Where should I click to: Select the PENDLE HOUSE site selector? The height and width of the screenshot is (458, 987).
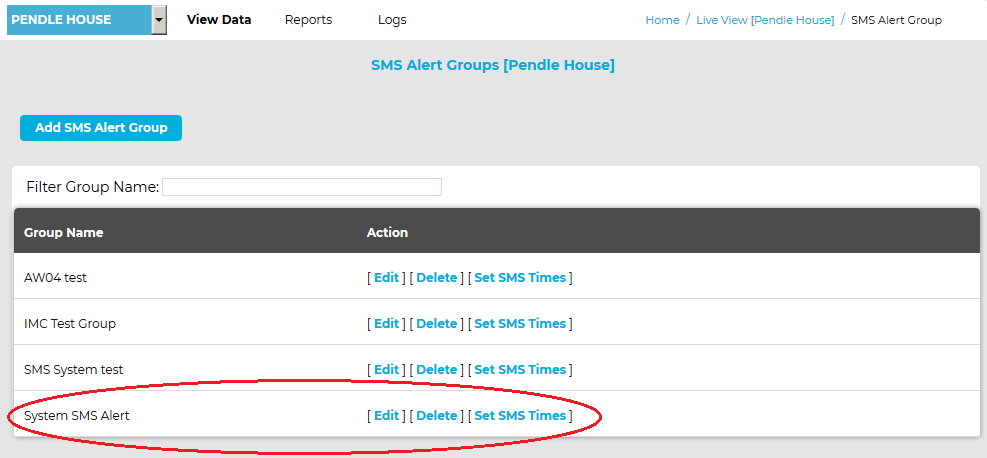(x=87, y=20)
